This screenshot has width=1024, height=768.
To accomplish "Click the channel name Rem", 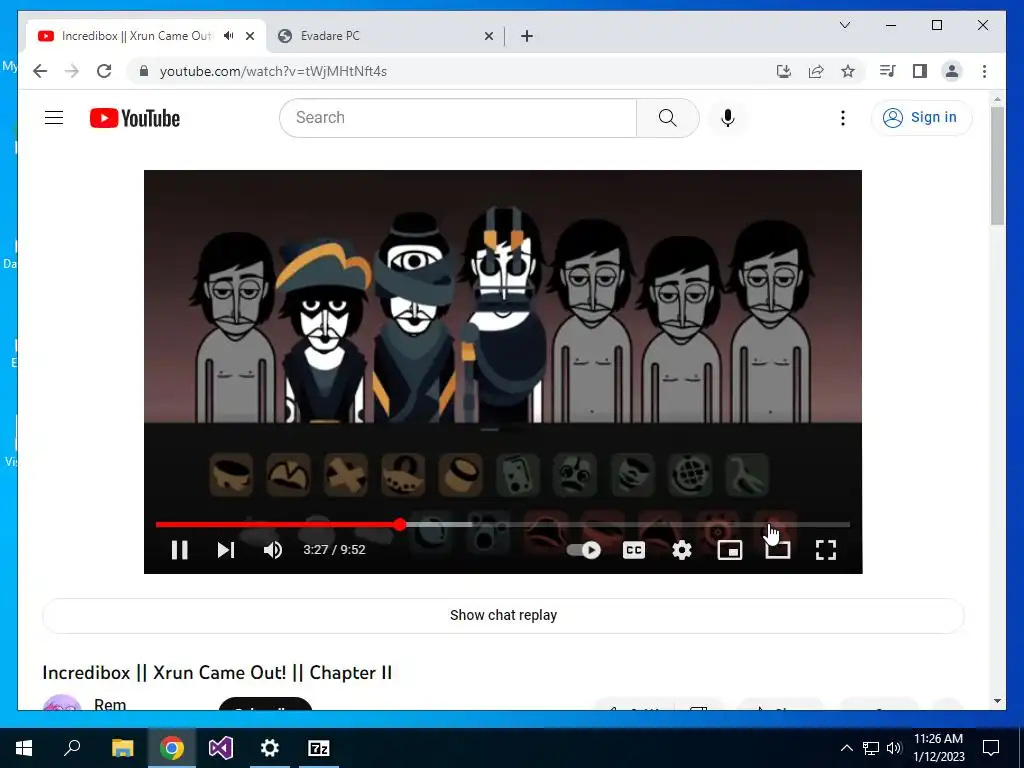I will 110,704.
